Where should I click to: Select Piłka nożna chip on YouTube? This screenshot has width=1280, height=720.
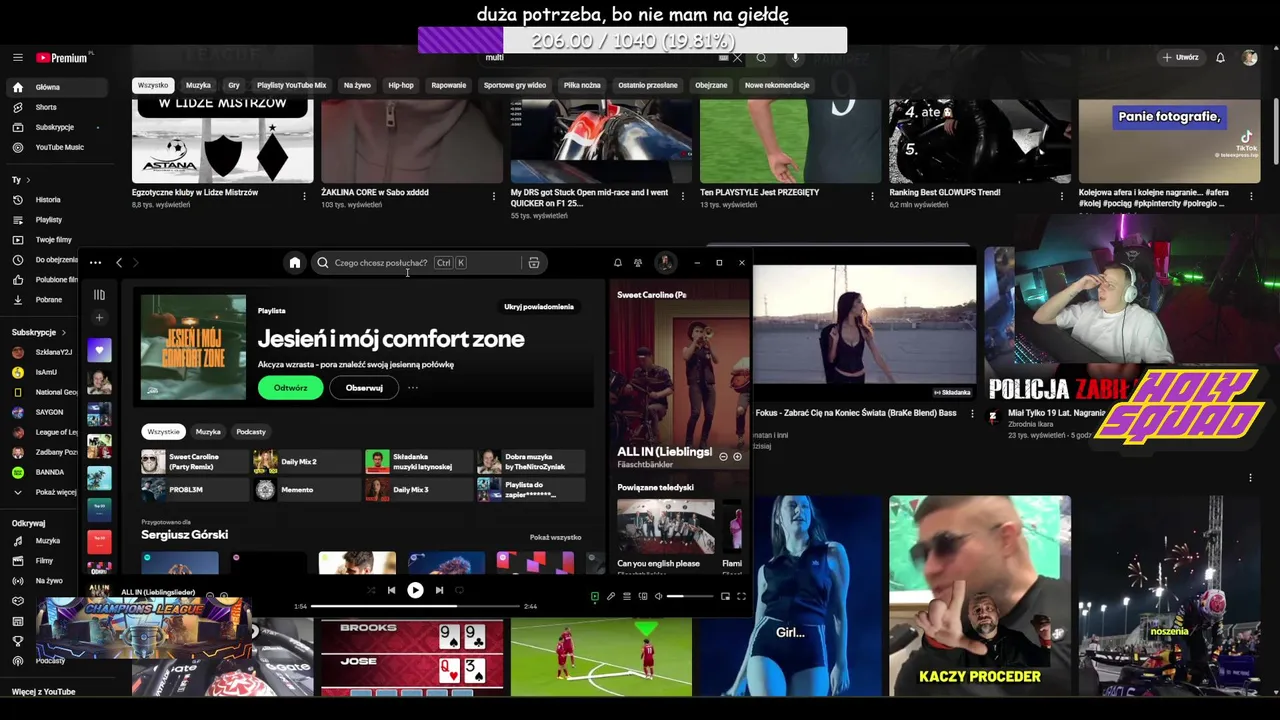point(582,85)
